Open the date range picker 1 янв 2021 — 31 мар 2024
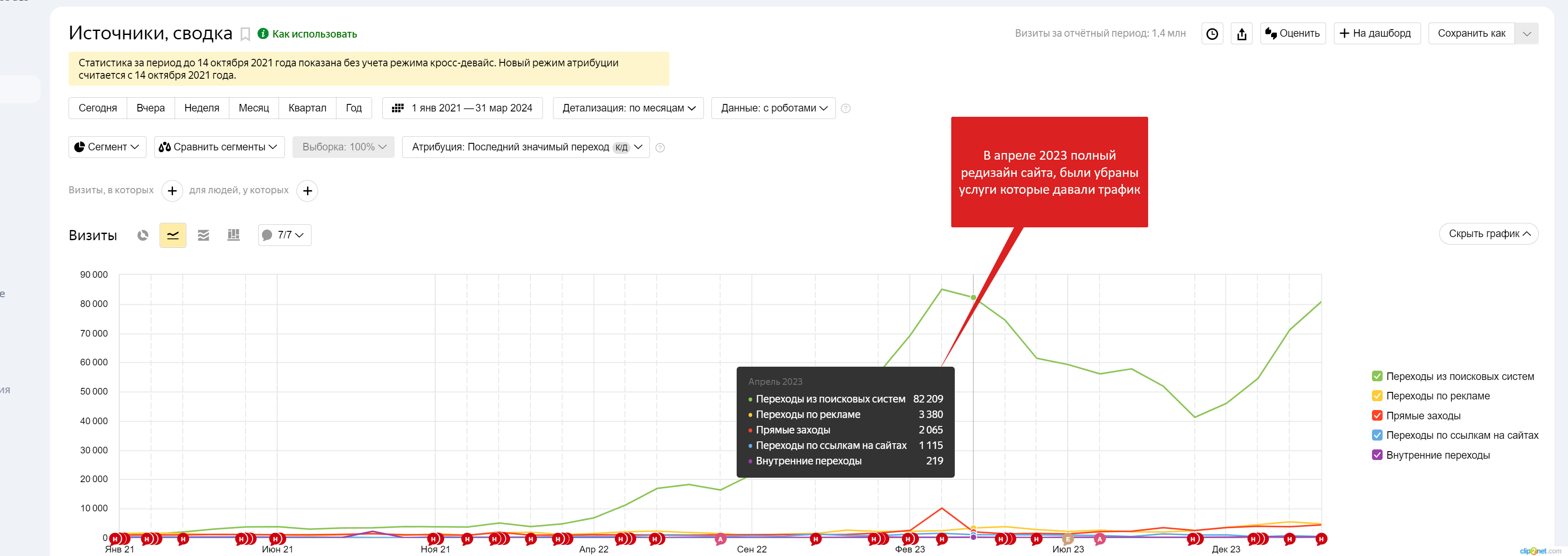 [x=463, y=107]
